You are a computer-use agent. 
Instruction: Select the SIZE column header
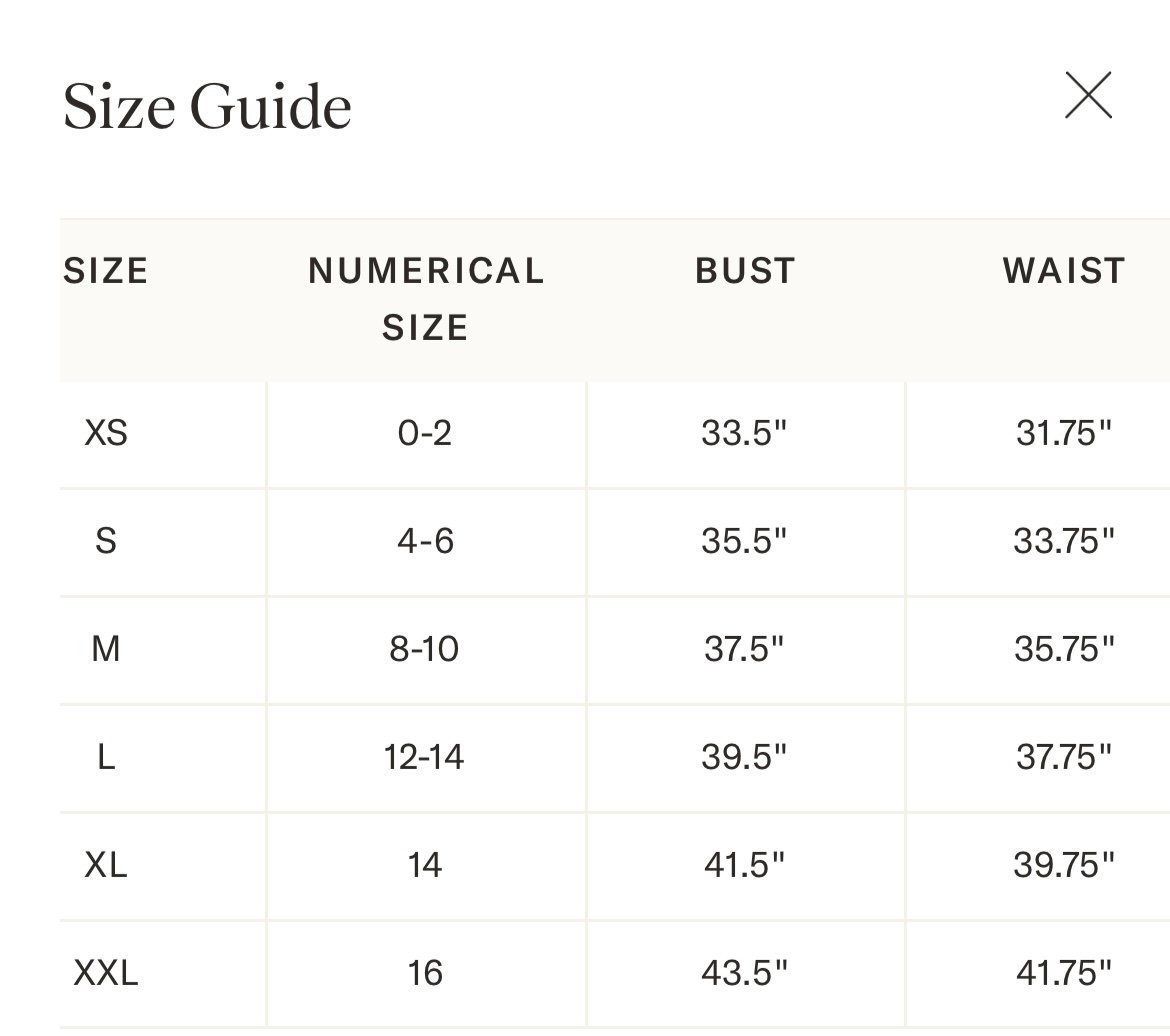(x=106, y=270)
